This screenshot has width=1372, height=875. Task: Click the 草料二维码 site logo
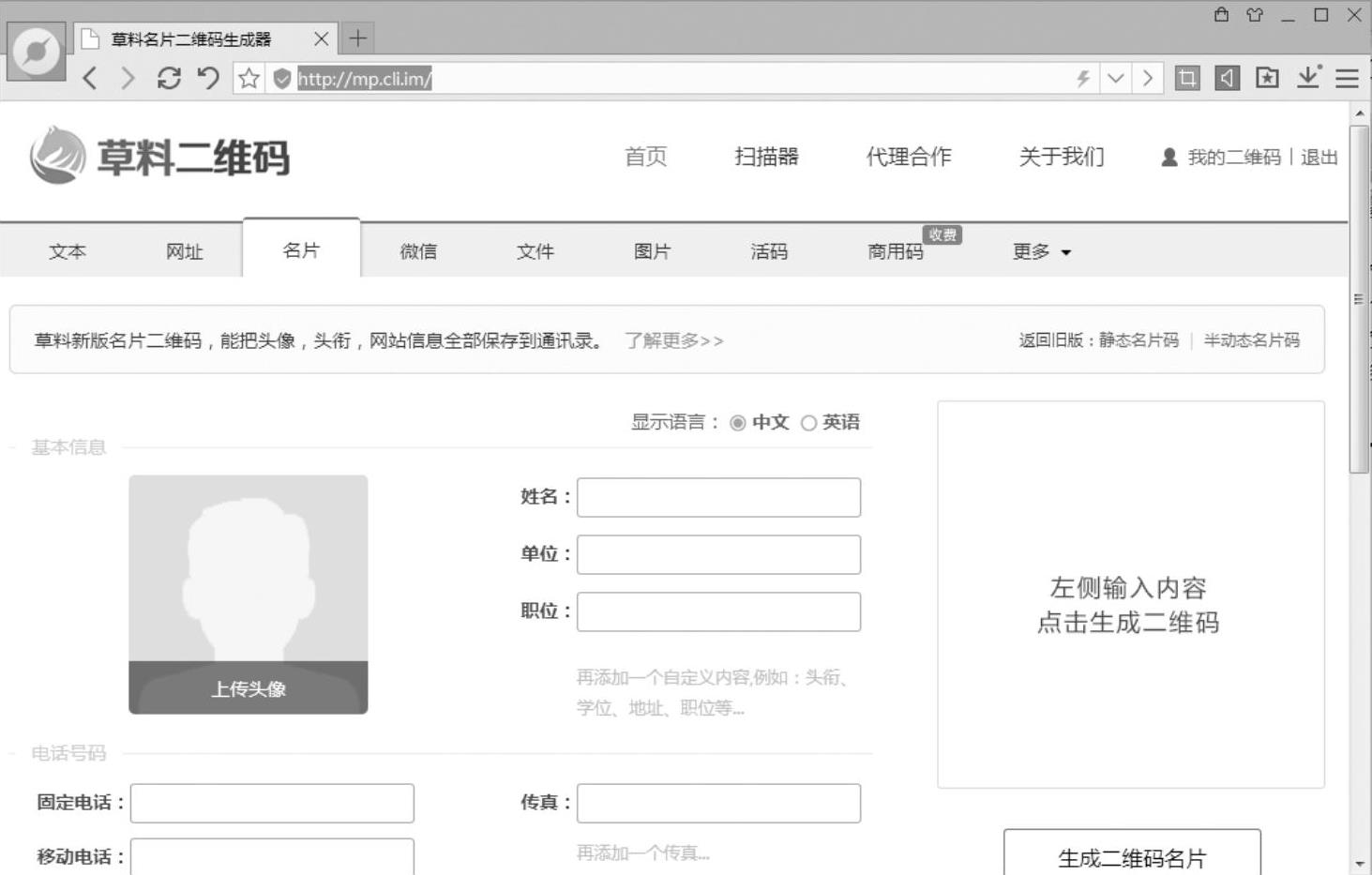point(159,156)
